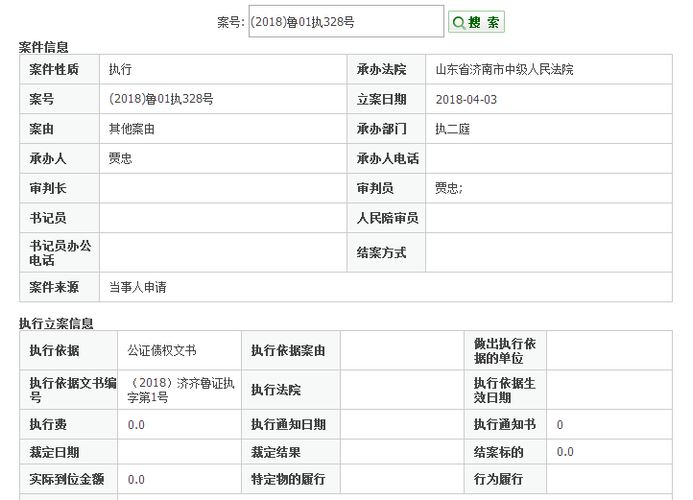This screenshot has width=693, height=500.
Task: Click table case number (2018)鲁01执328号
Action: tap(161, 99)
